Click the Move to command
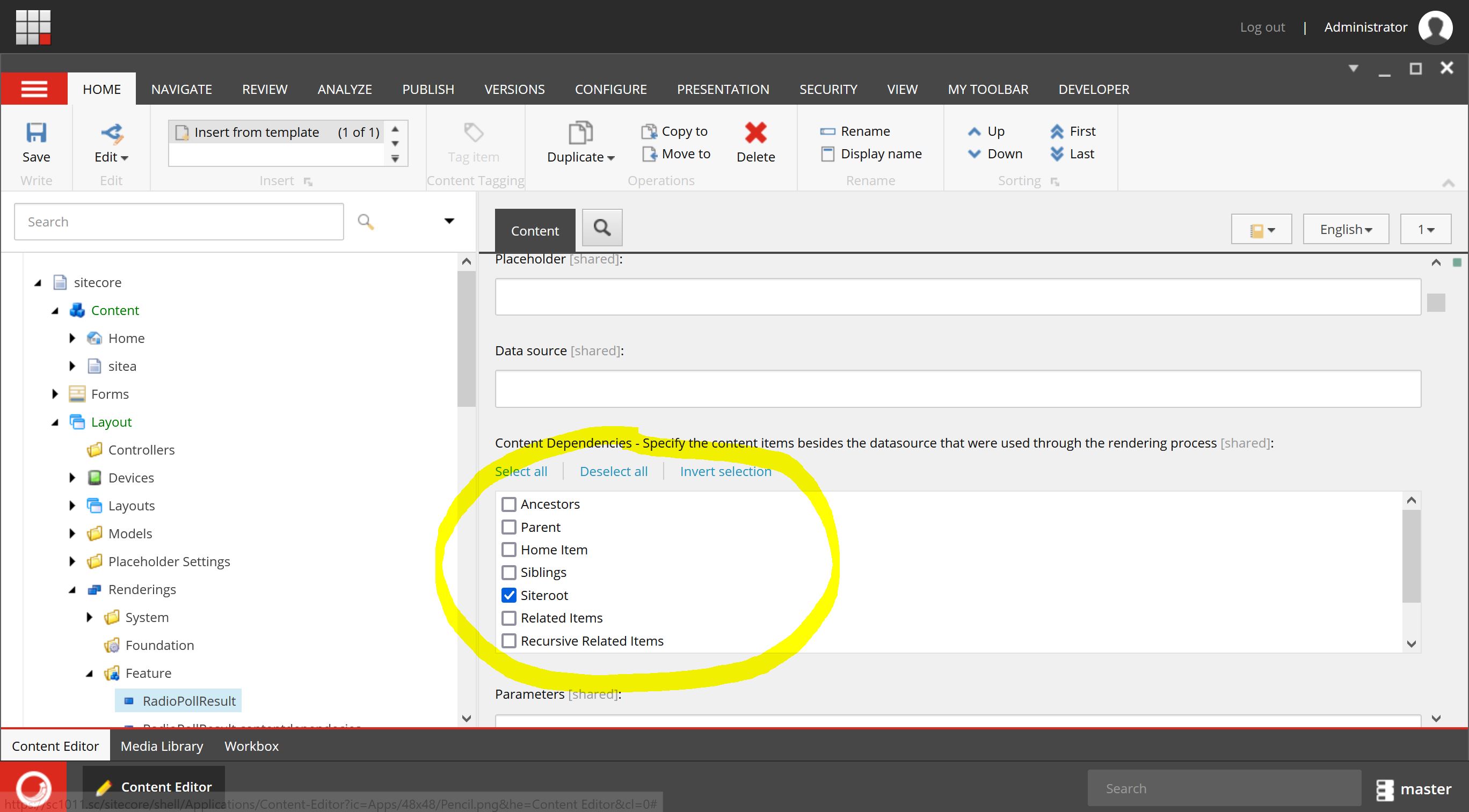The image size is (1469, 812). coord(676,154)
